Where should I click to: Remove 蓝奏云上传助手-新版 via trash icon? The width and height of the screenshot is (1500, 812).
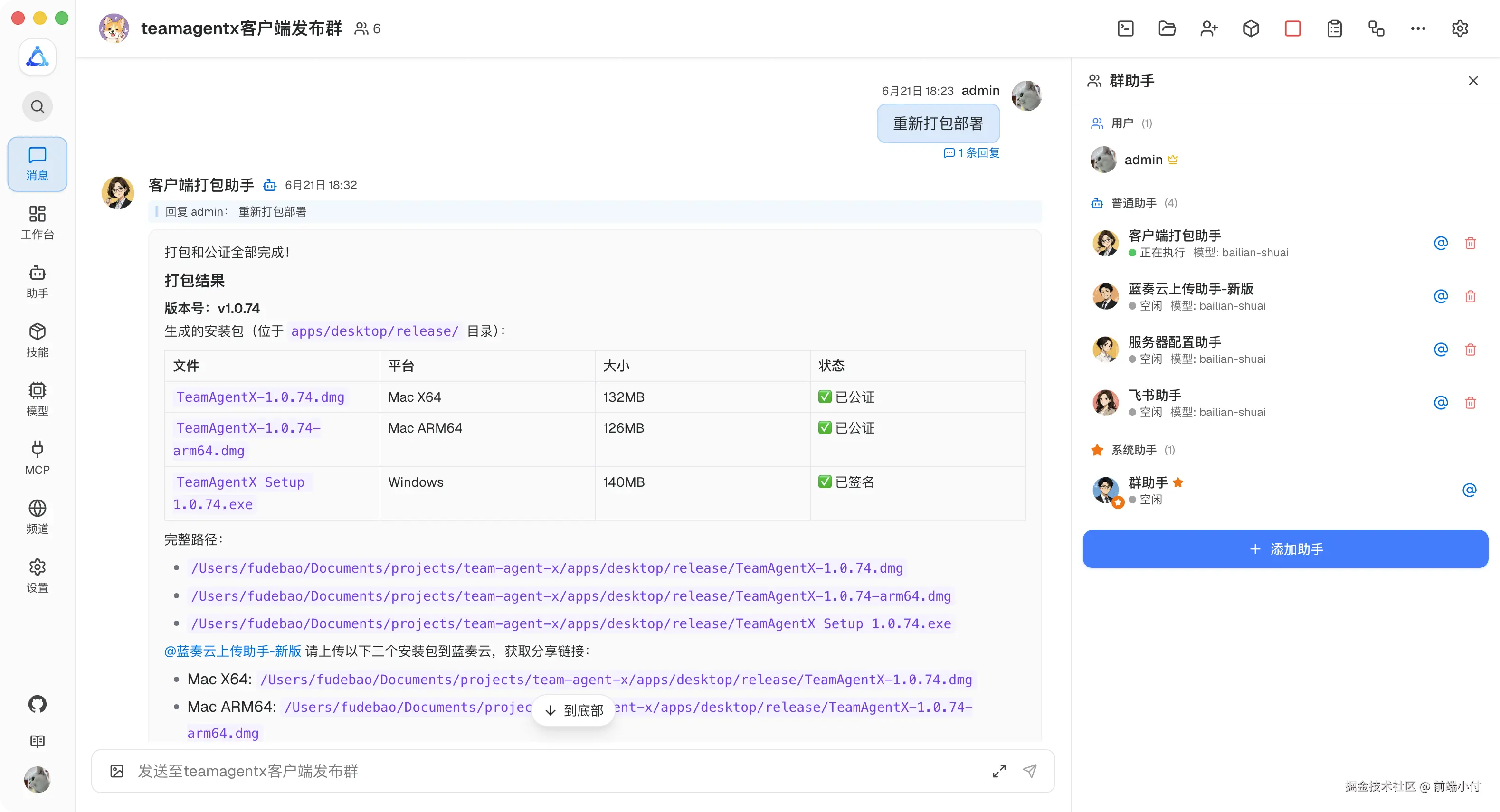1470,296
